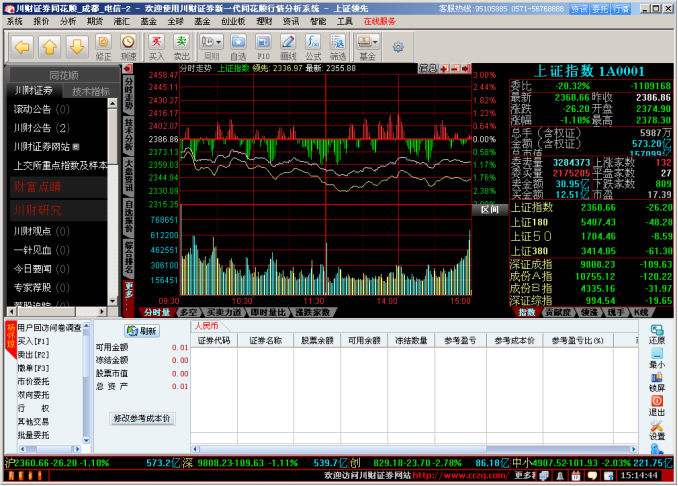Open the 公式 formula tool
The height and width of the screenshot is (486, 678).
tap(312, 45)
